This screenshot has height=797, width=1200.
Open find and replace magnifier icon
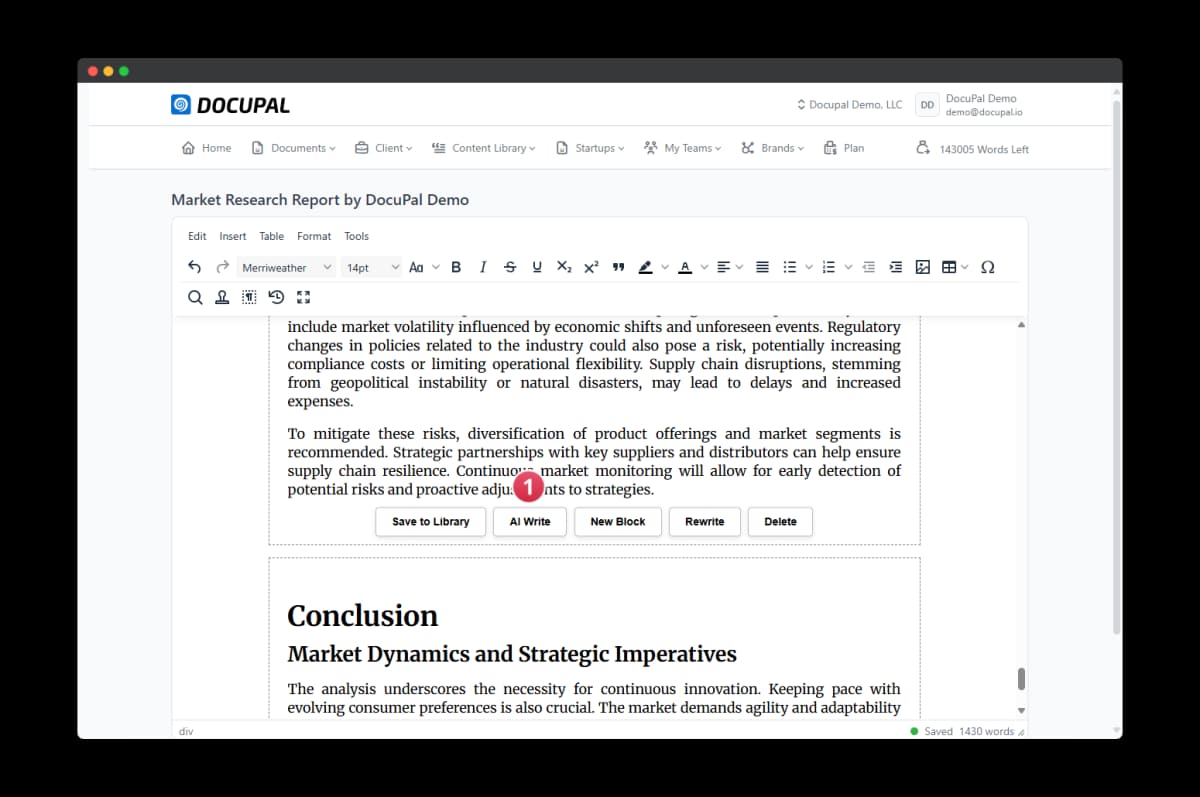coord(195,297)
